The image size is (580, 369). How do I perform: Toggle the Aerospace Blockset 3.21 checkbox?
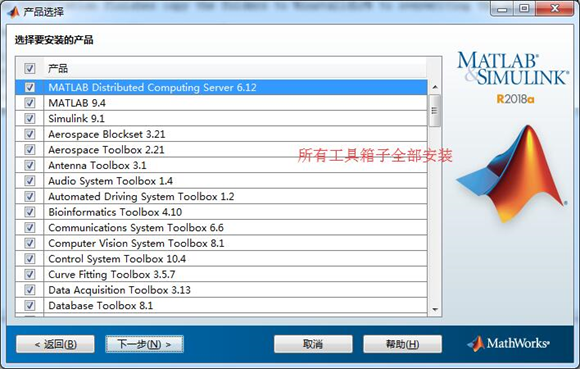[x=30, y=134]
